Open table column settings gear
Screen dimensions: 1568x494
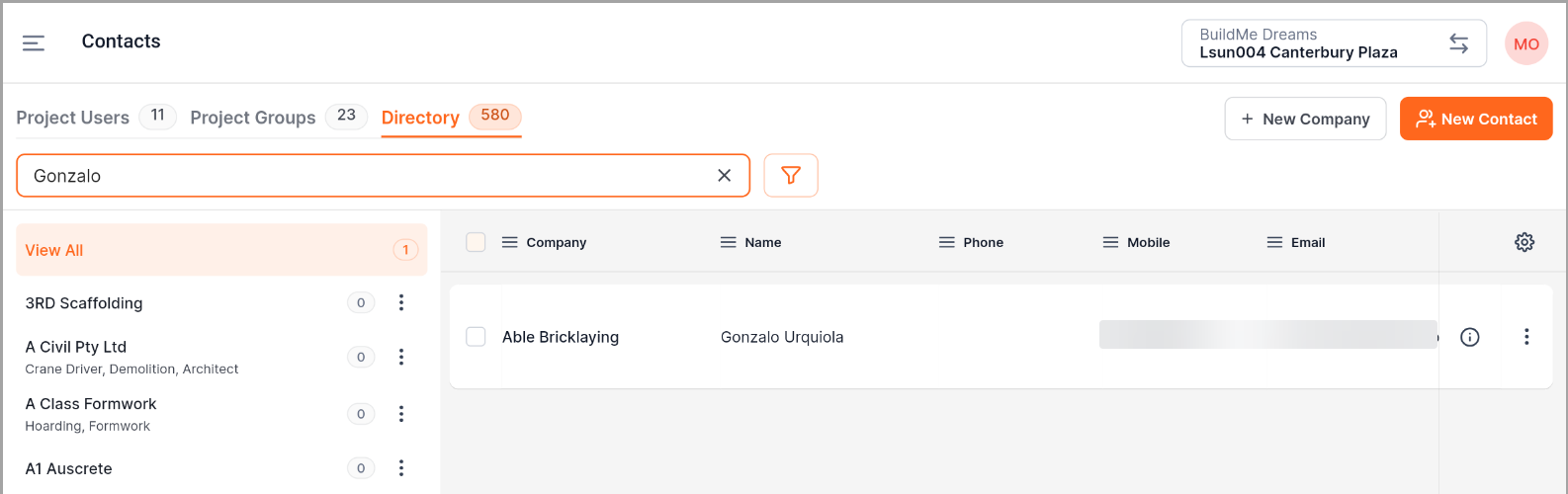click(x=1524, y=242)
